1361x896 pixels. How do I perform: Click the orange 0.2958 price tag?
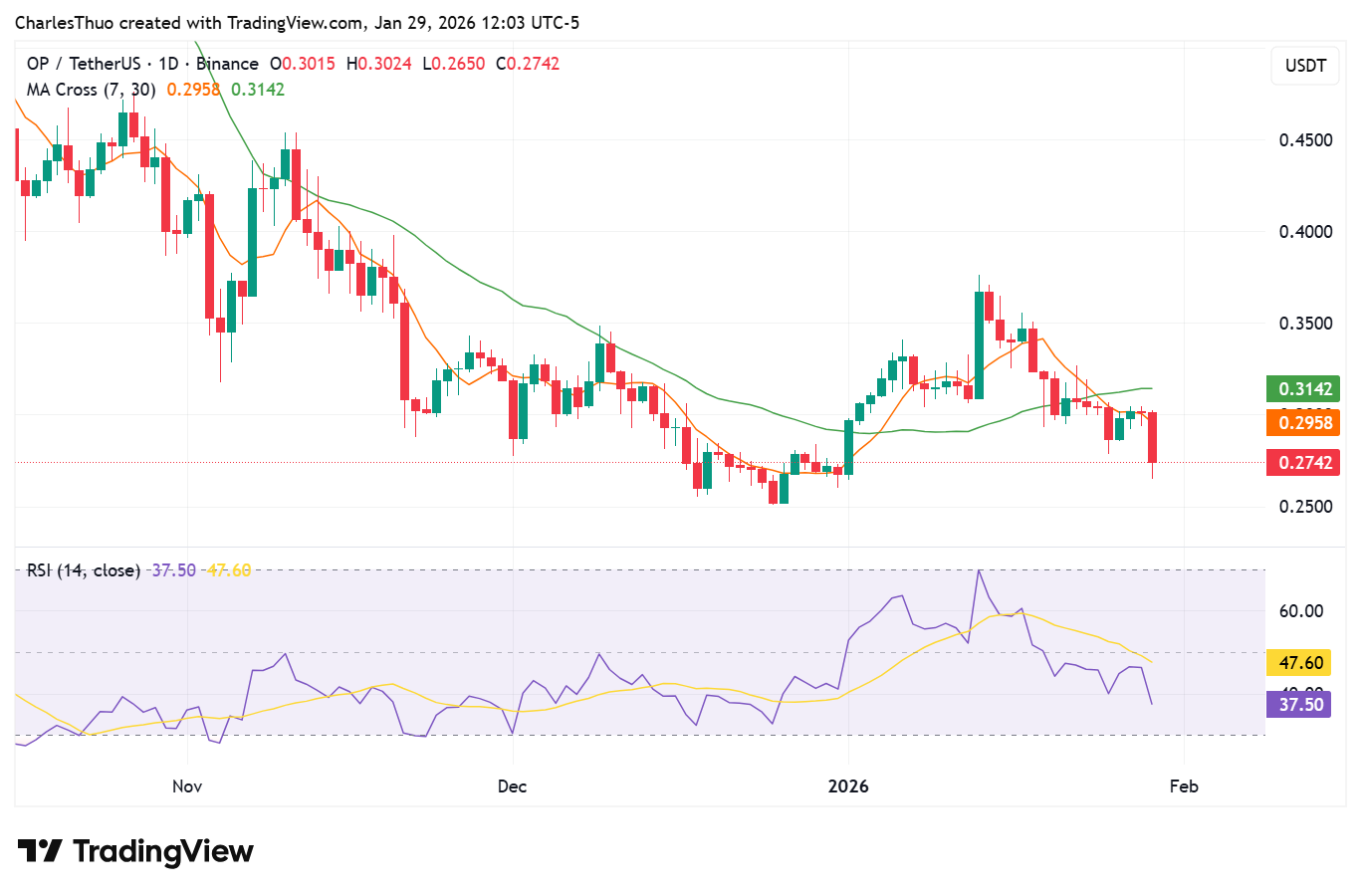pyautogui.click(x=1302, y=423)
